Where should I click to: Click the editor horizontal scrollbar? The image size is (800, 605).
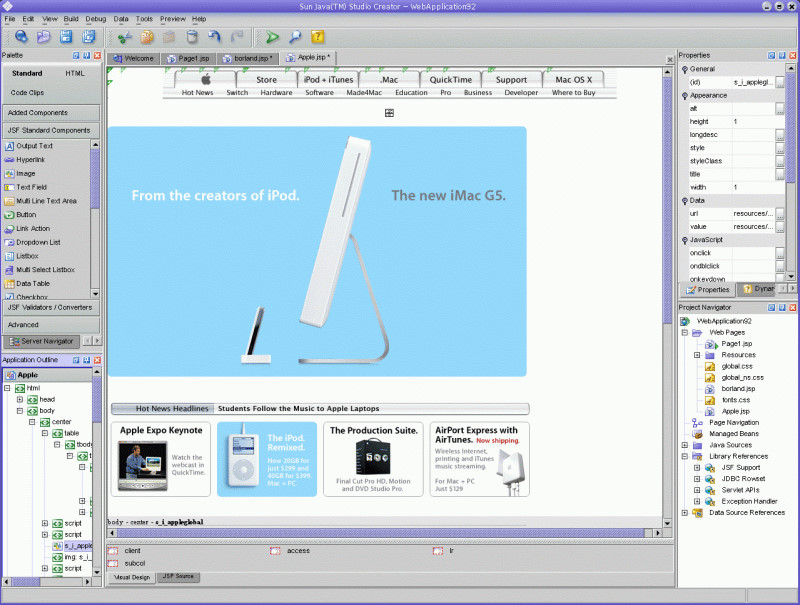point(381,533)
